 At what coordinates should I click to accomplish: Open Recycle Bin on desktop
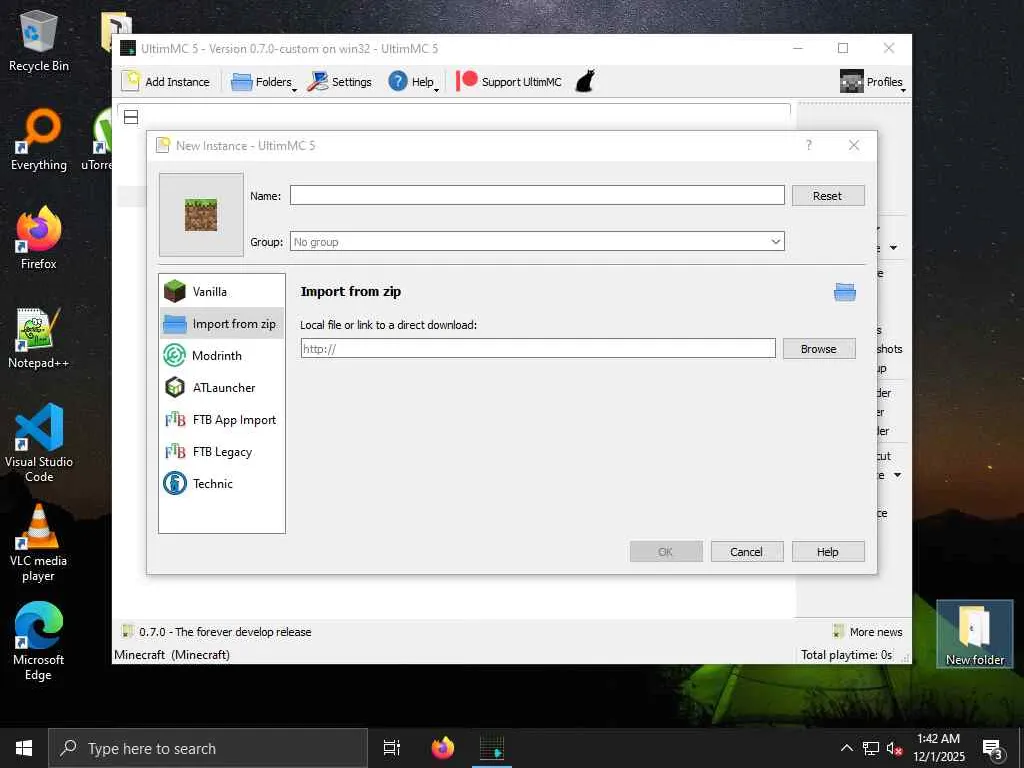pyautogui.click(x=39, y=40)
